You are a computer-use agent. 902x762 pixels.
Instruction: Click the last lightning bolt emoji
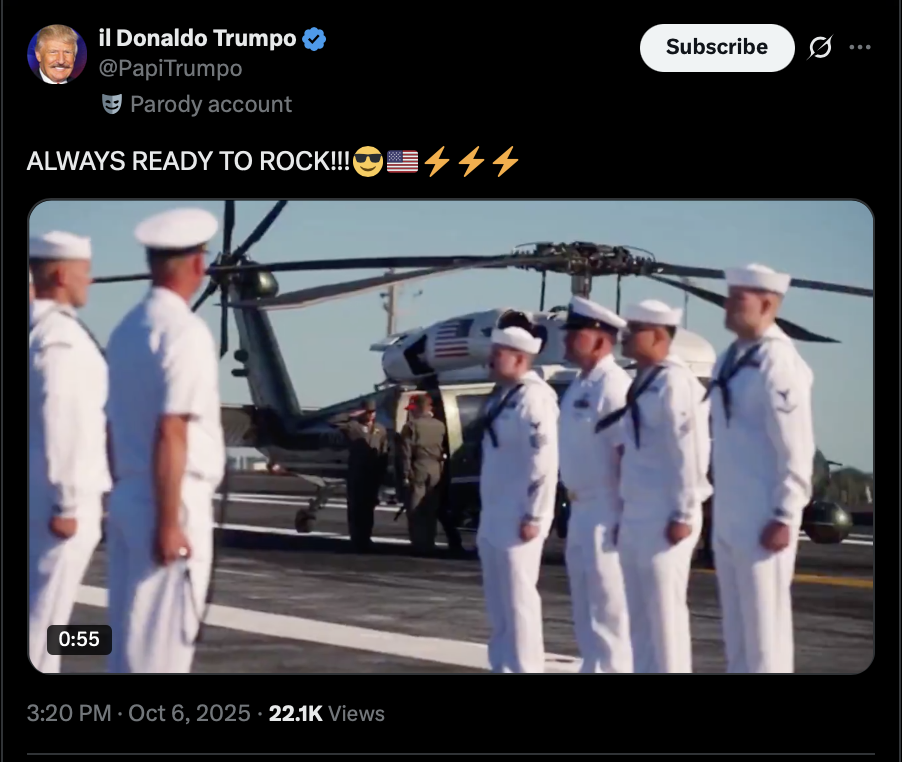[506, 161]
